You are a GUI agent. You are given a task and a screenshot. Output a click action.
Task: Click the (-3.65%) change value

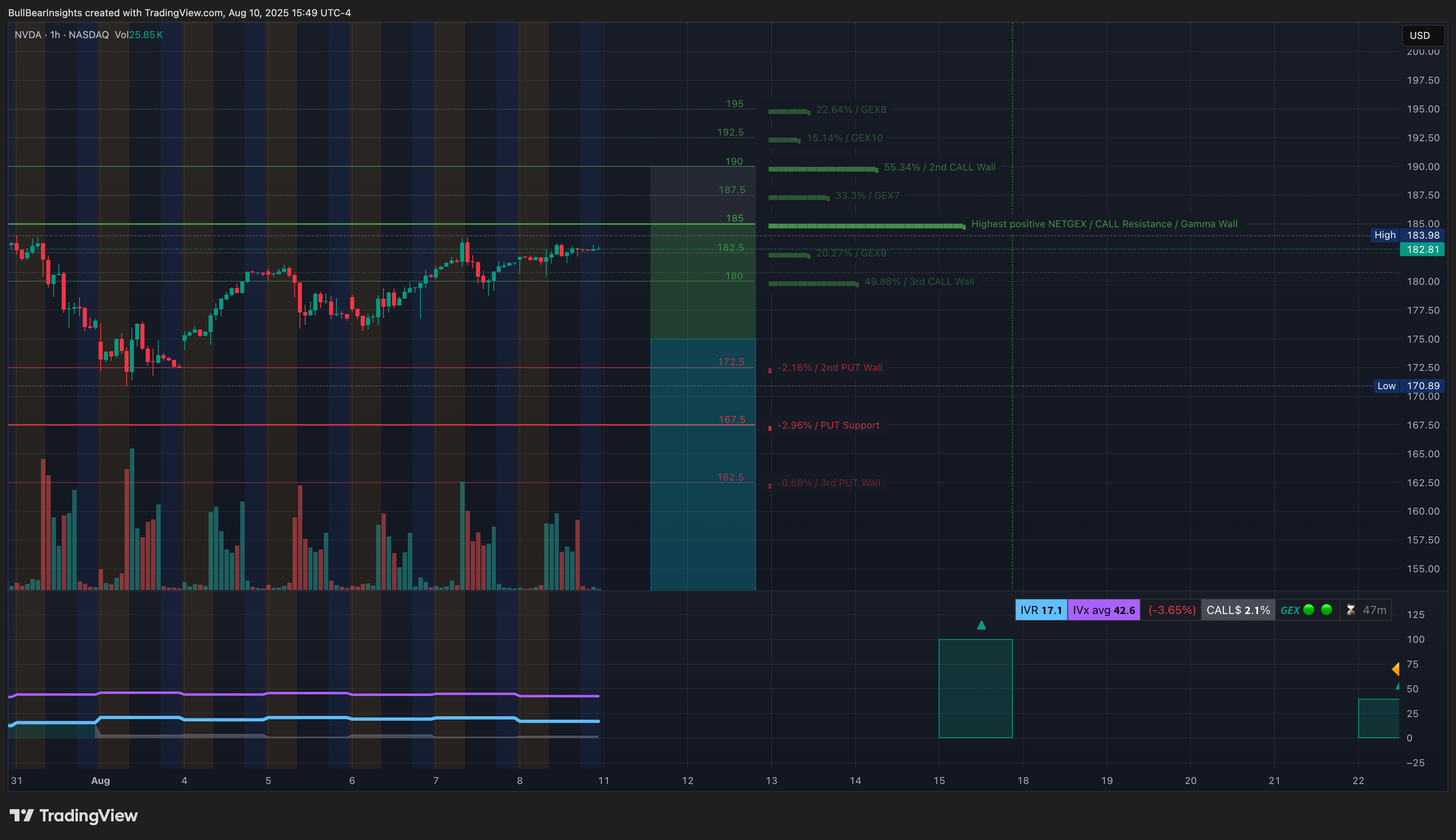point(1172,610)
